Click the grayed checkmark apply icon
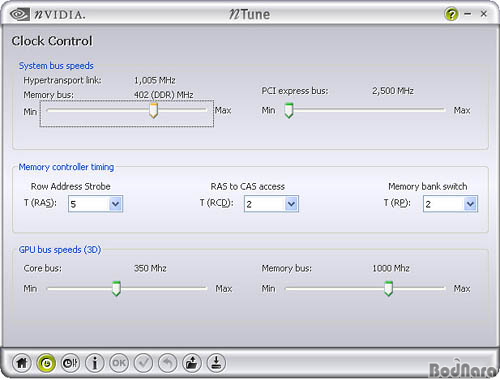This screenshot has width=500, height=380. point(143,363)
